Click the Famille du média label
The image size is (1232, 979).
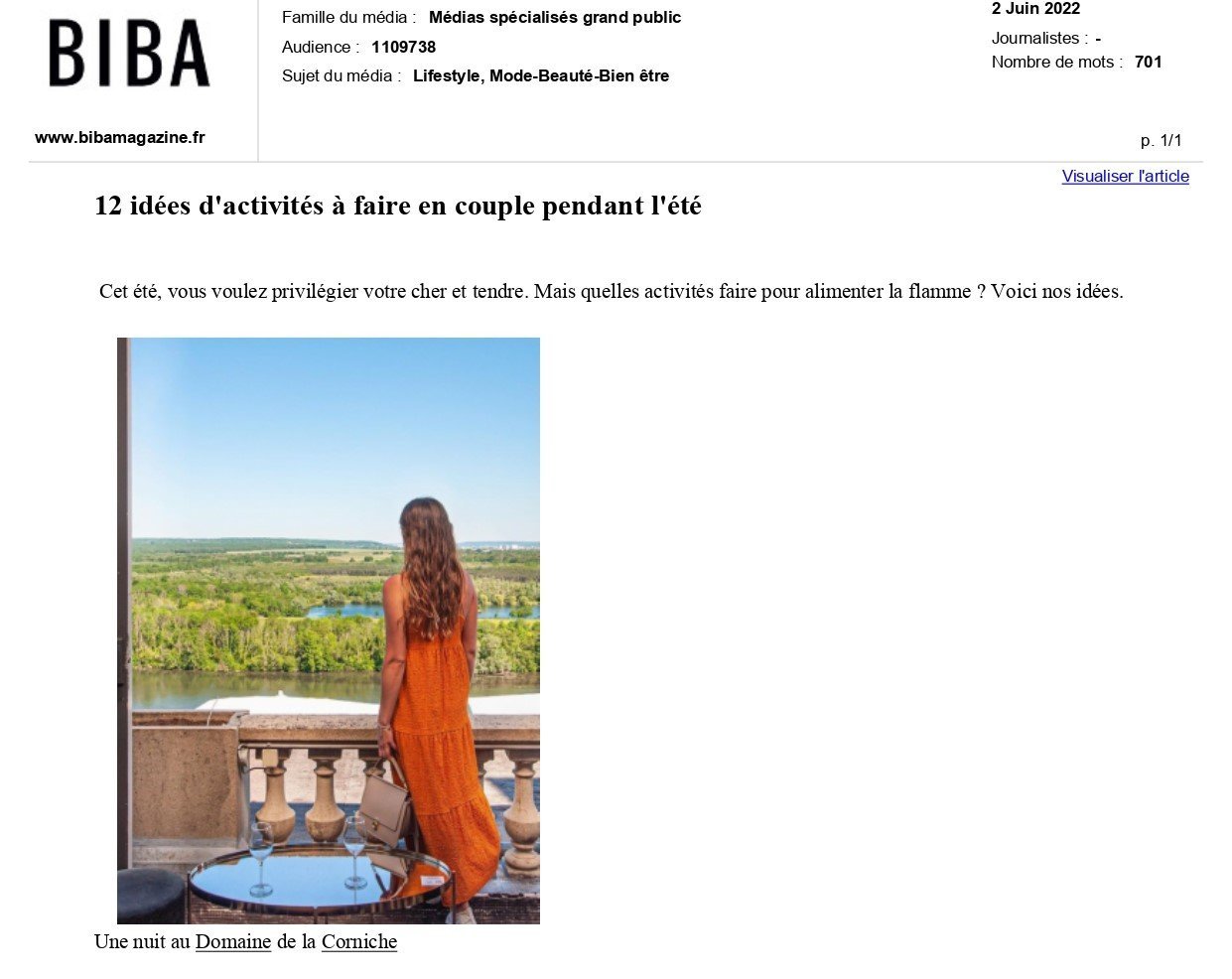tap(349, 17)
